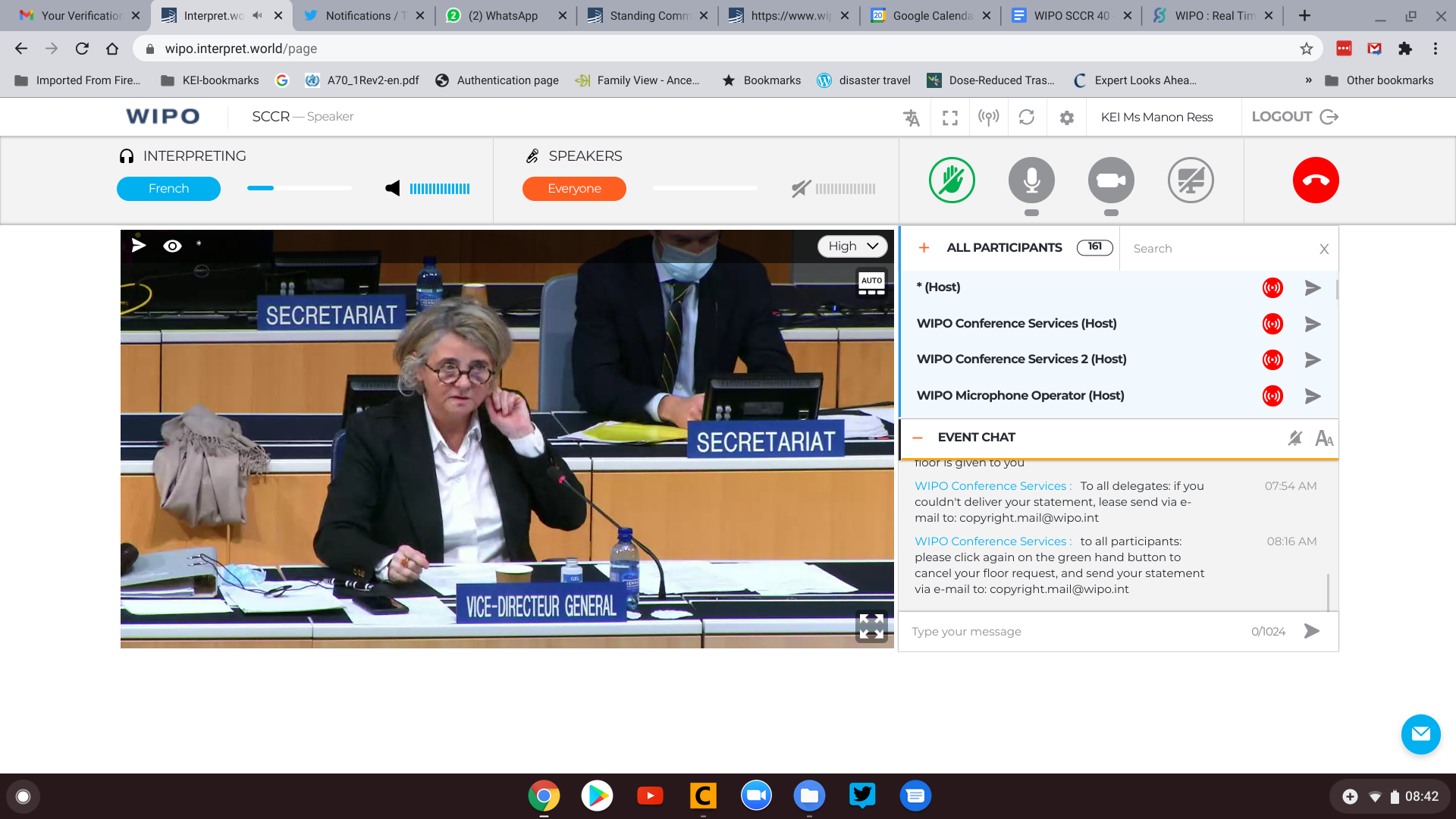Adjust the speakers volume slider
Screen dimensions: 1456x819
coord(704,188)
